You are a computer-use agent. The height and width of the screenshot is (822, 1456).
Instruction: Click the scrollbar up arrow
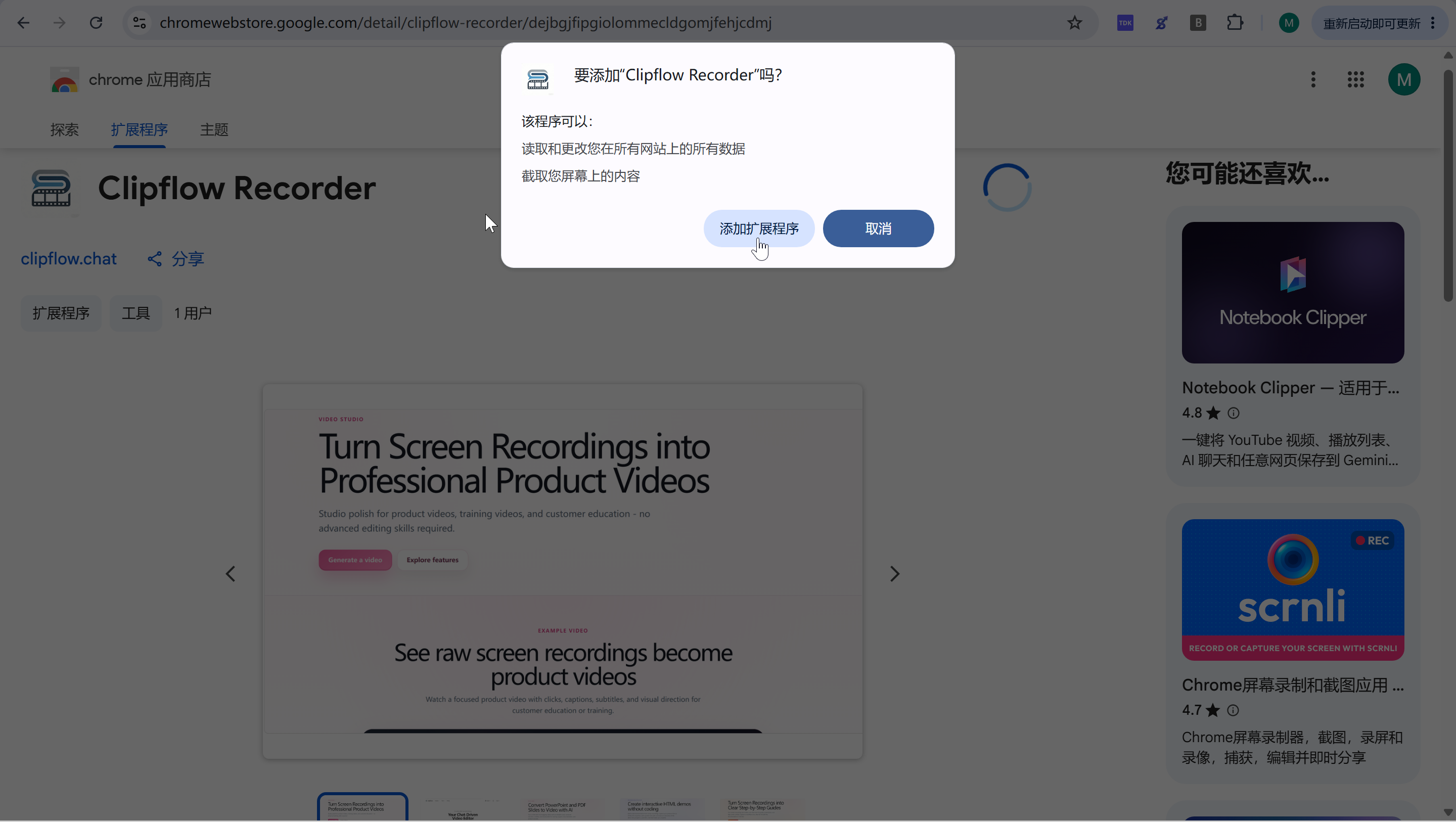pos(1447,55)
